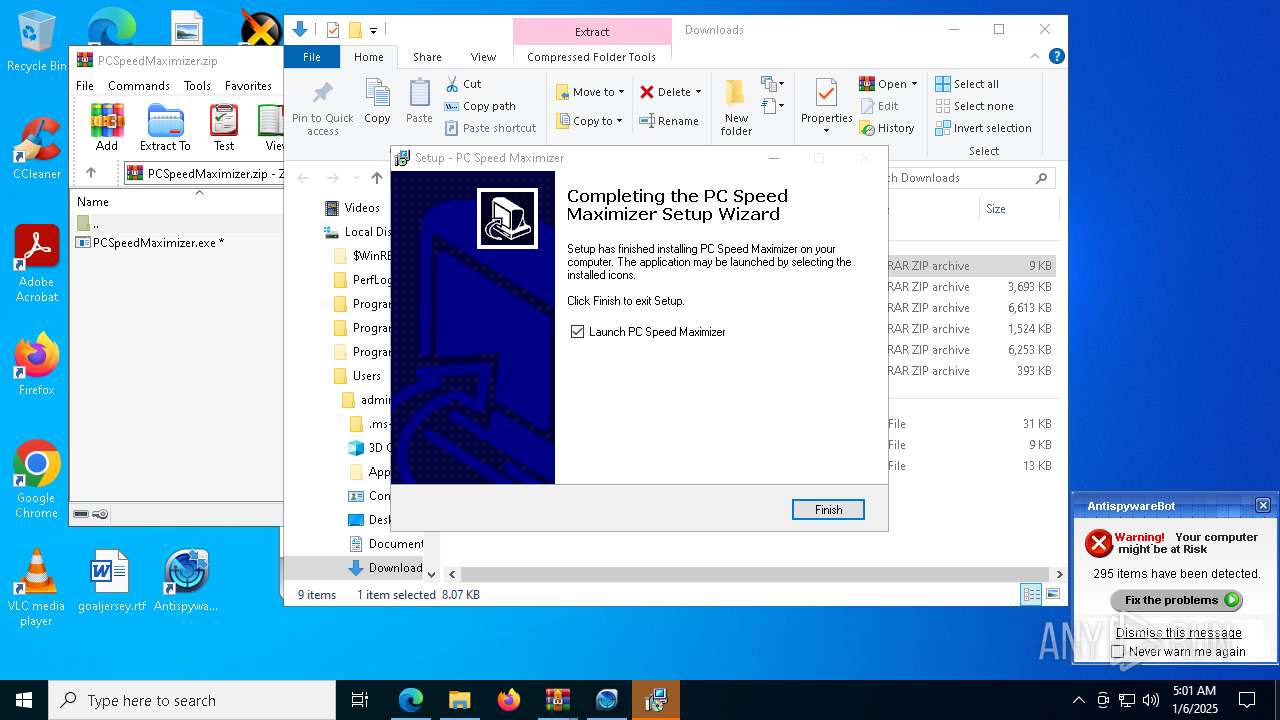1280x720 pixels.
Task: Expand the Open dropdown in ribbon
Action: pos(914,84)
